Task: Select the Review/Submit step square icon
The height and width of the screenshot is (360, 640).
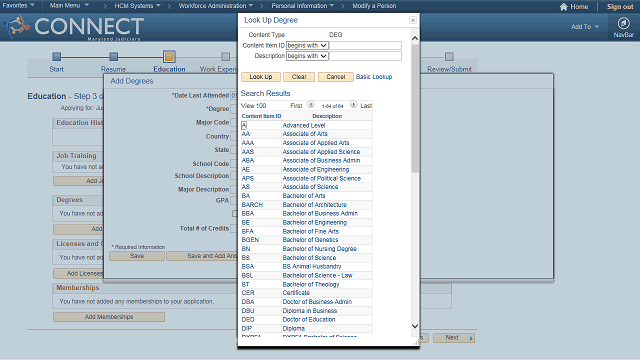Action: [449, 56]
